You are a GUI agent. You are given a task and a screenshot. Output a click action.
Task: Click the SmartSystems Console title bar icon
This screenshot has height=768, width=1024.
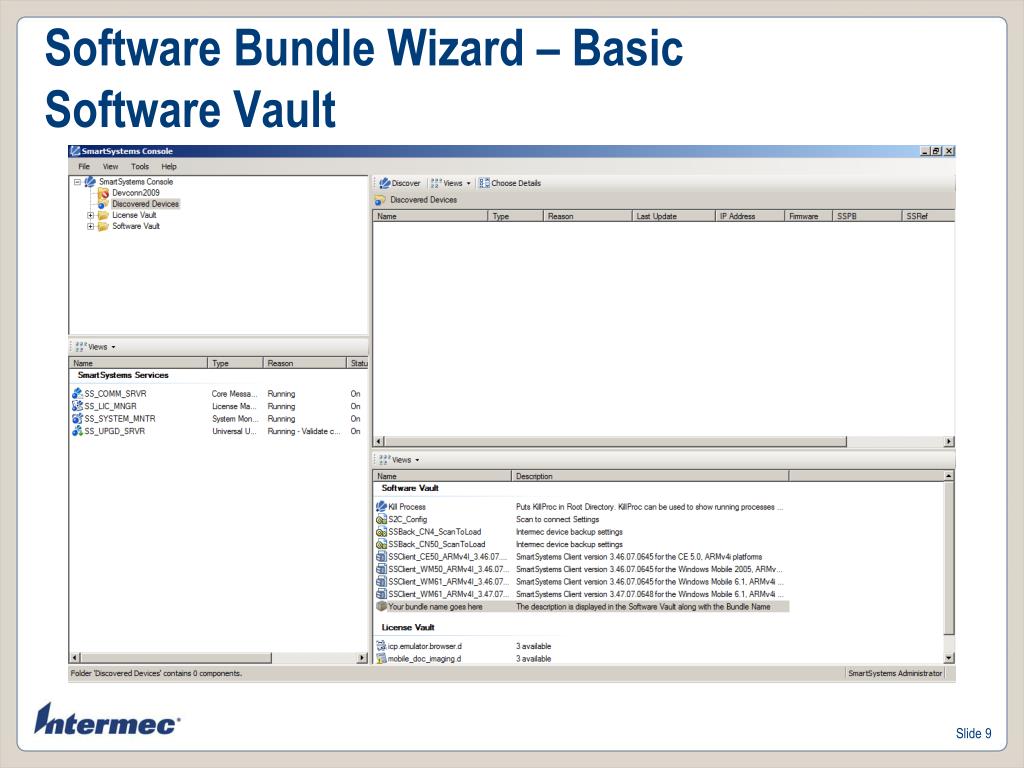point(75,151)
